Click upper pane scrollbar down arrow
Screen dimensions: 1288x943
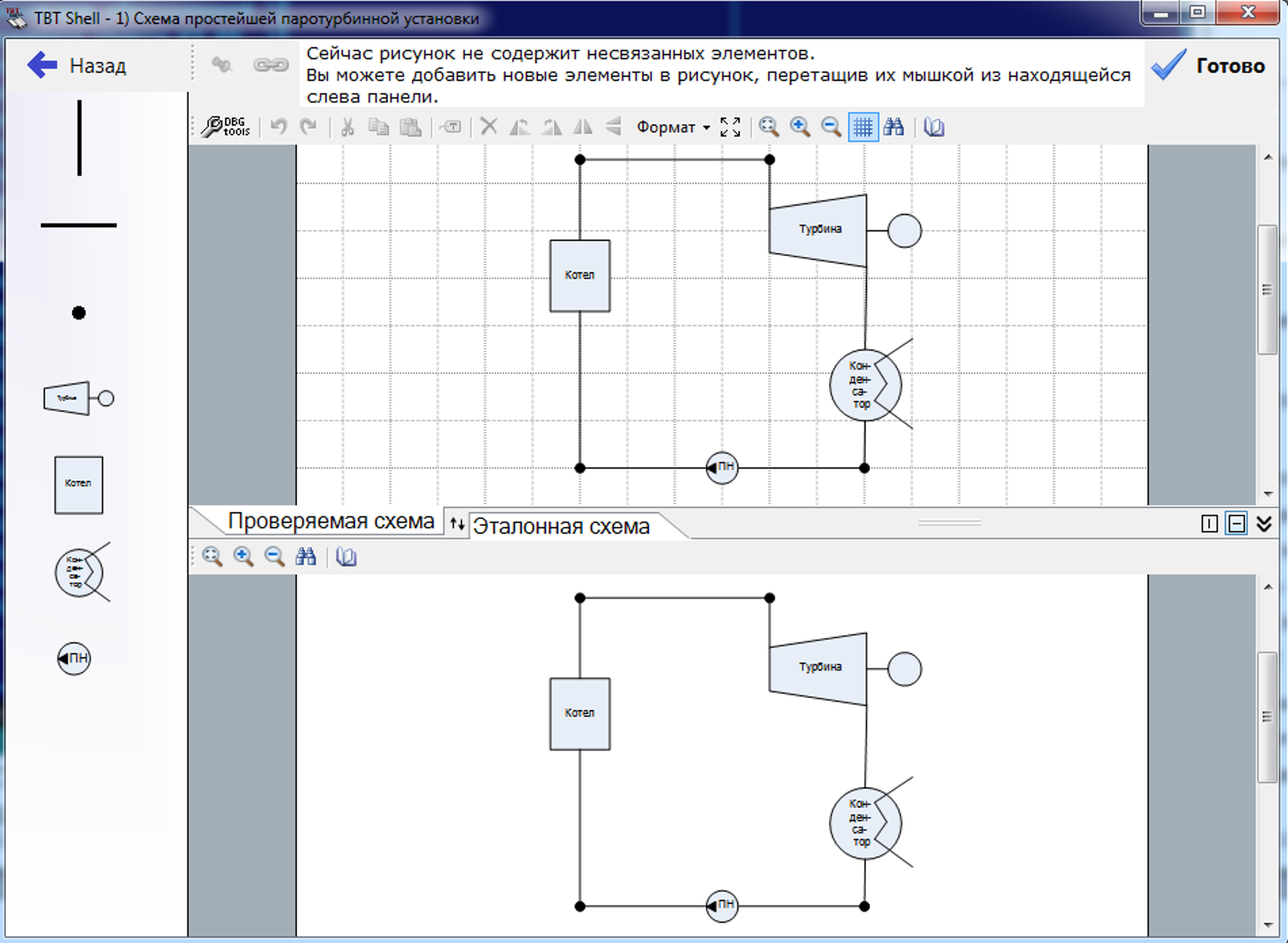point(1267,494)
